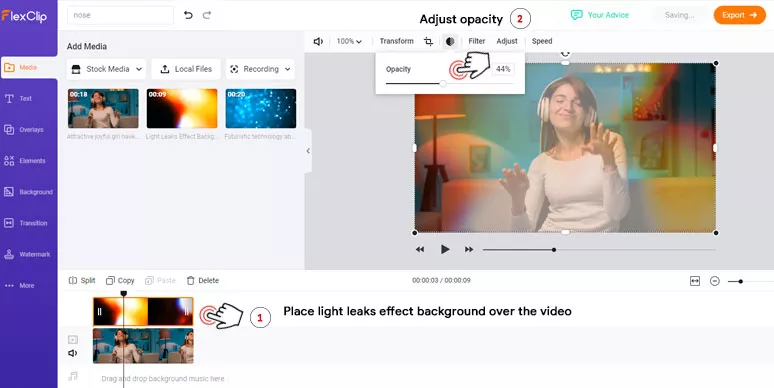The width and height of the screenshot is (774, 388).
Task: Click the background music note icon
Action: 73,377
